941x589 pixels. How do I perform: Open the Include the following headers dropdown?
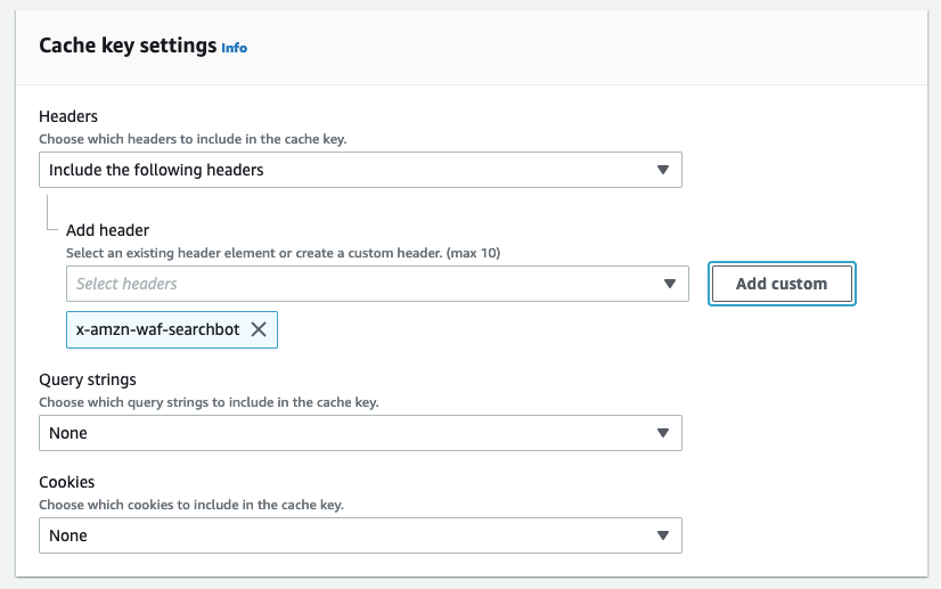pyautogui.click(x=360, y=169)
